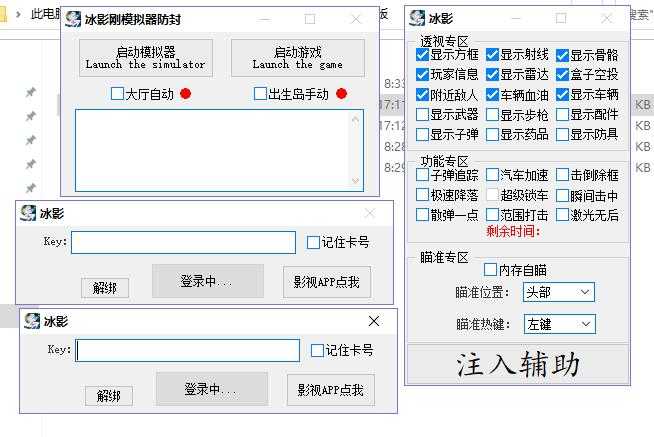Uncheck 显示骨骼 checkbox
Viewport: 654px width, 437px height.
[563, 55]
